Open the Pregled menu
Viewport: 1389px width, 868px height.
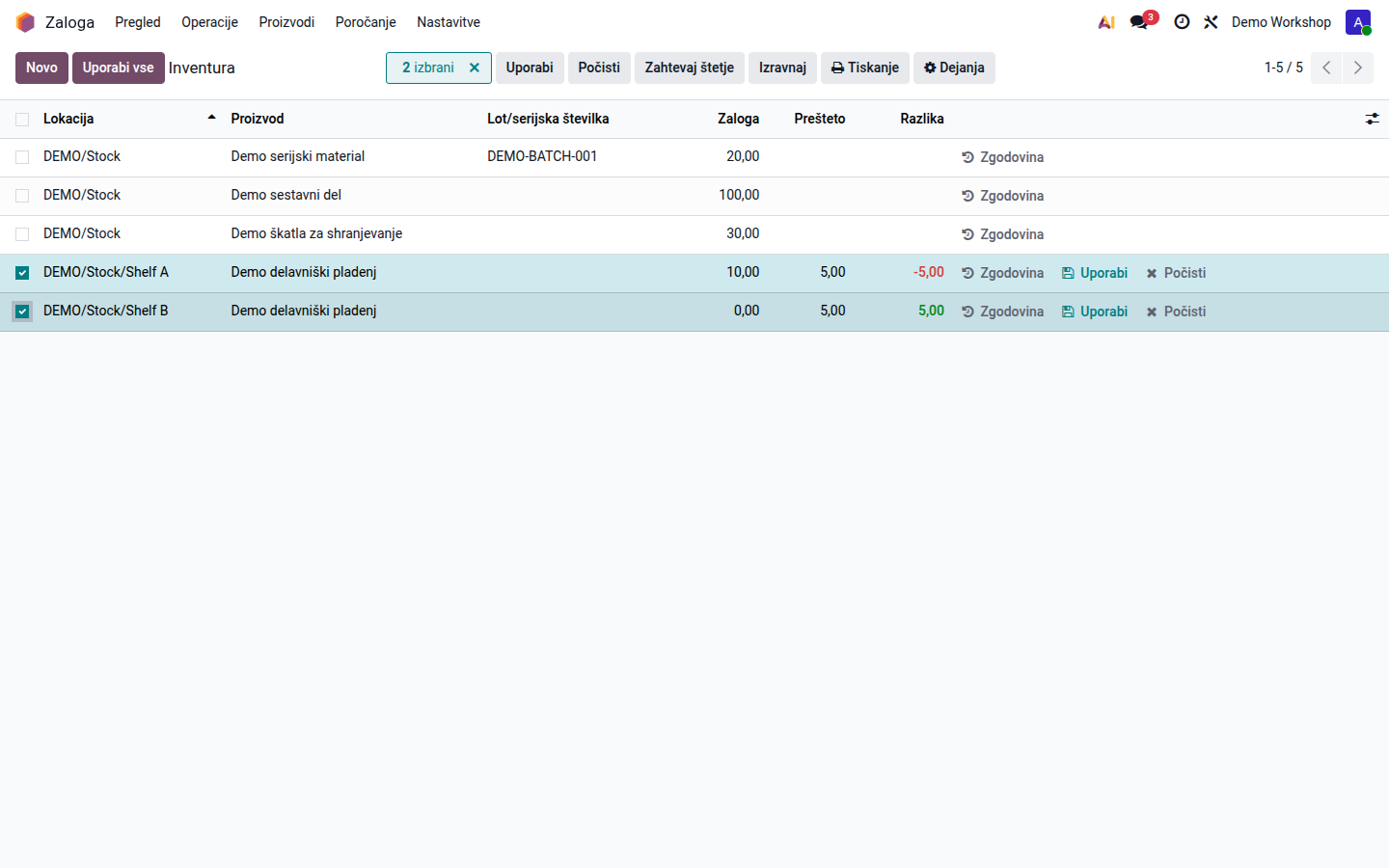pos(138,22)
